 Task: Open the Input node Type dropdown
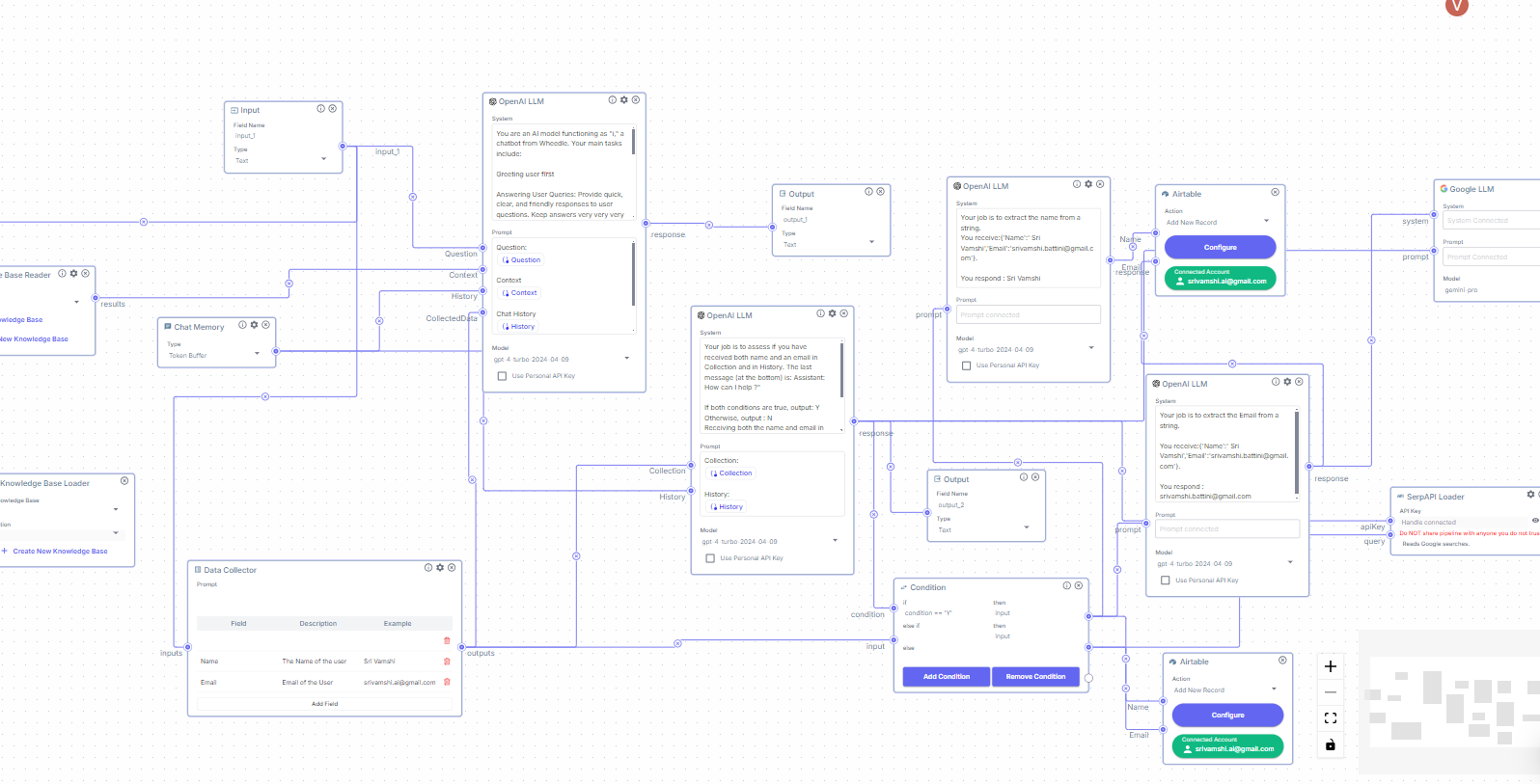[282, 160]
